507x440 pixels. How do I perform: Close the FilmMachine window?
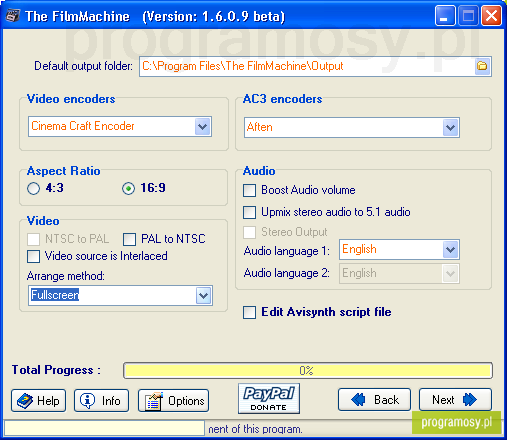(x=491, y=16)
